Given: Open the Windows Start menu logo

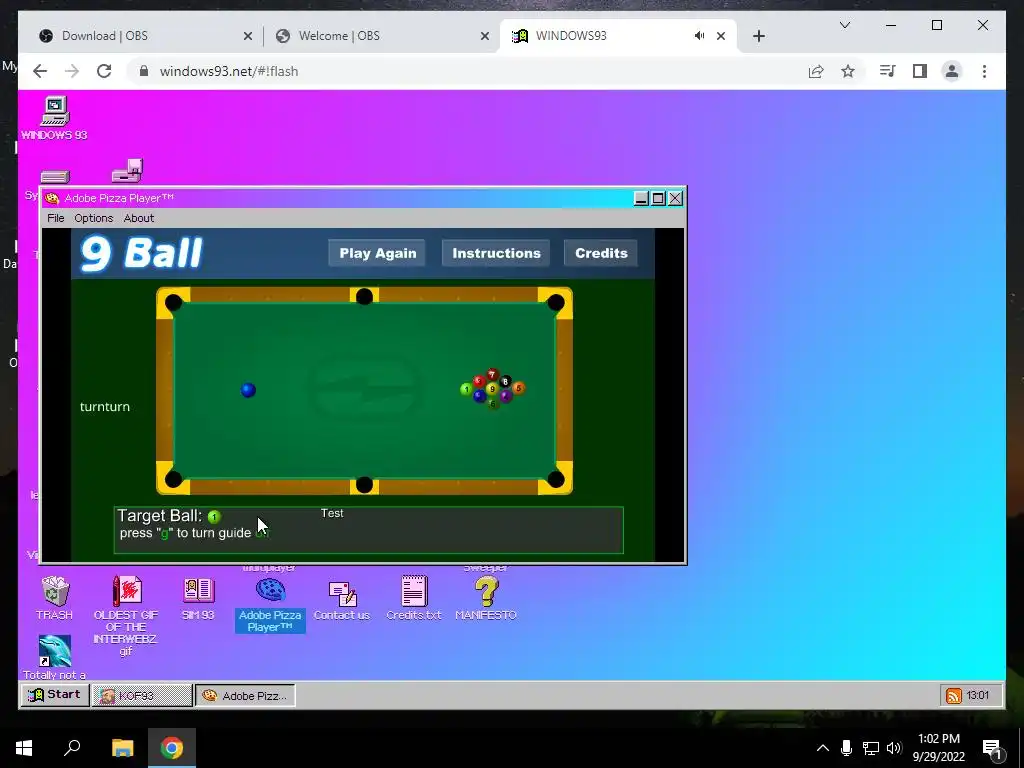Looking at the screenshot, I should pos(24,748).
